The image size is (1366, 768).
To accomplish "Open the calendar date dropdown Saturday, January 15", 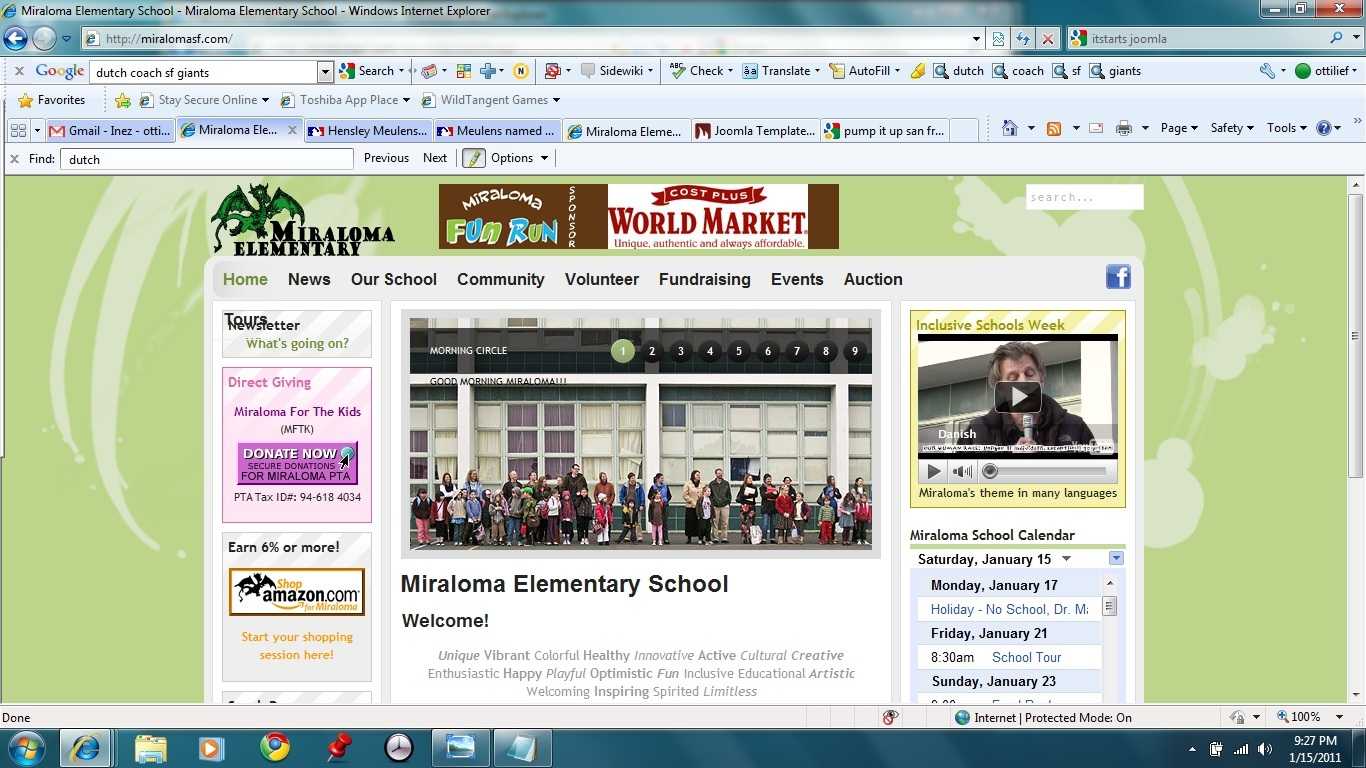I will (1066, 559).
